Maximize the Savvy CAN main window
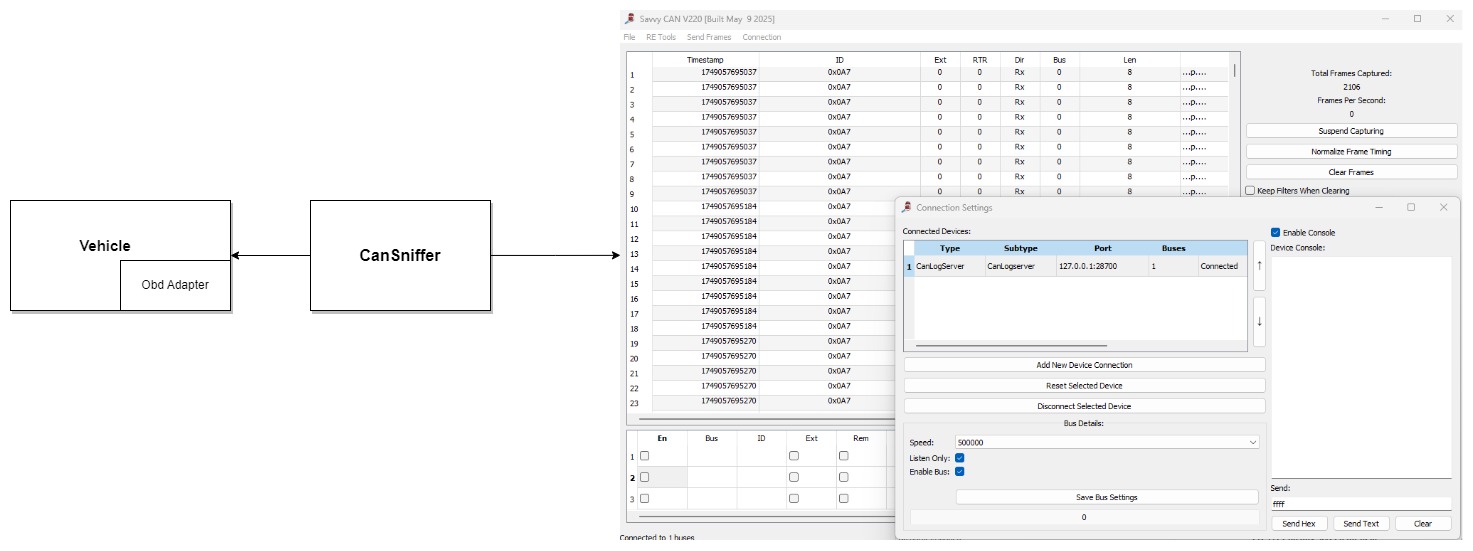This screenshot has width=1473, height=551. 1417,19
